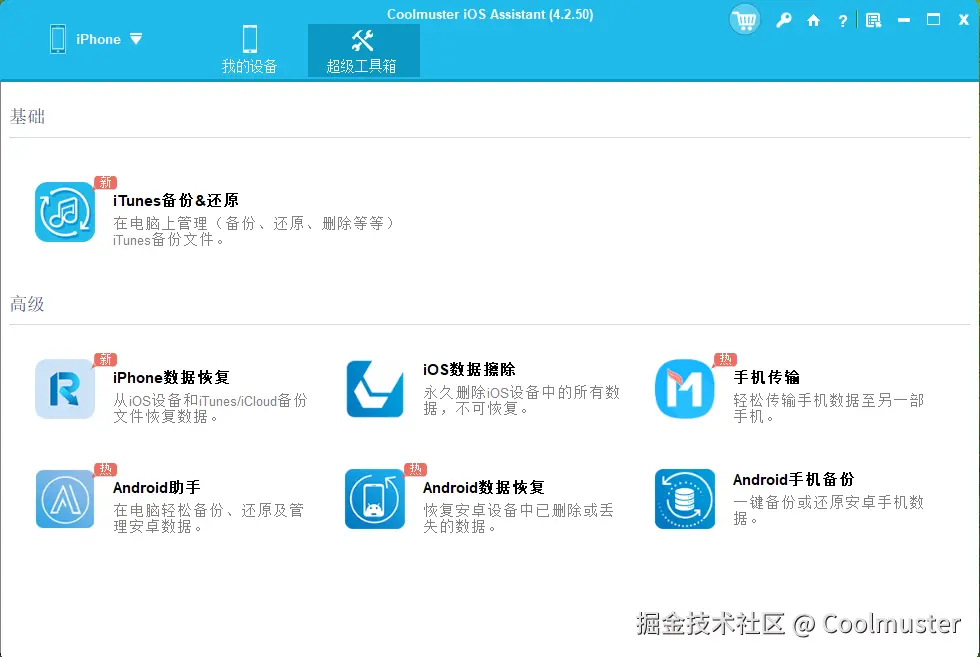Image resolution: width=980 pixels, height=657 pixels.
Task: Launch the iOS数据擦除 eraser icon
Action: [374, 390]
